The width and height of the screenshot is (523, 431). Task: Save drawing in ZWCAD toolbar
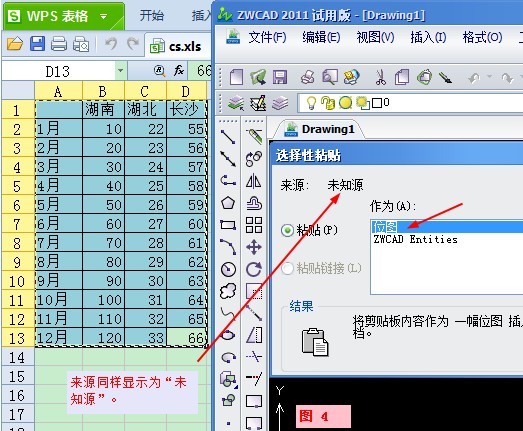tap(280, 77)
